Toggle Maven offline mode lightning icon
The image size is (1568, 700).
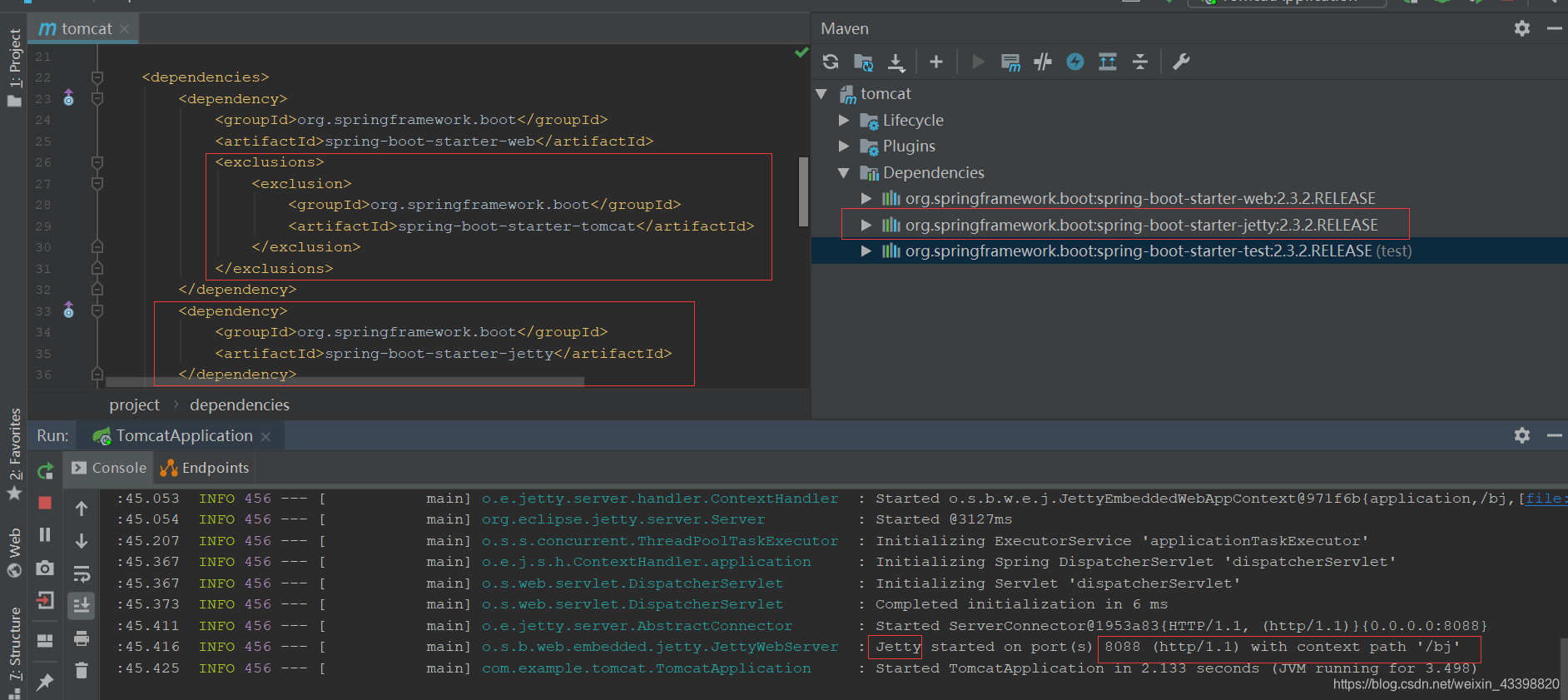[x=1075, y=62]
